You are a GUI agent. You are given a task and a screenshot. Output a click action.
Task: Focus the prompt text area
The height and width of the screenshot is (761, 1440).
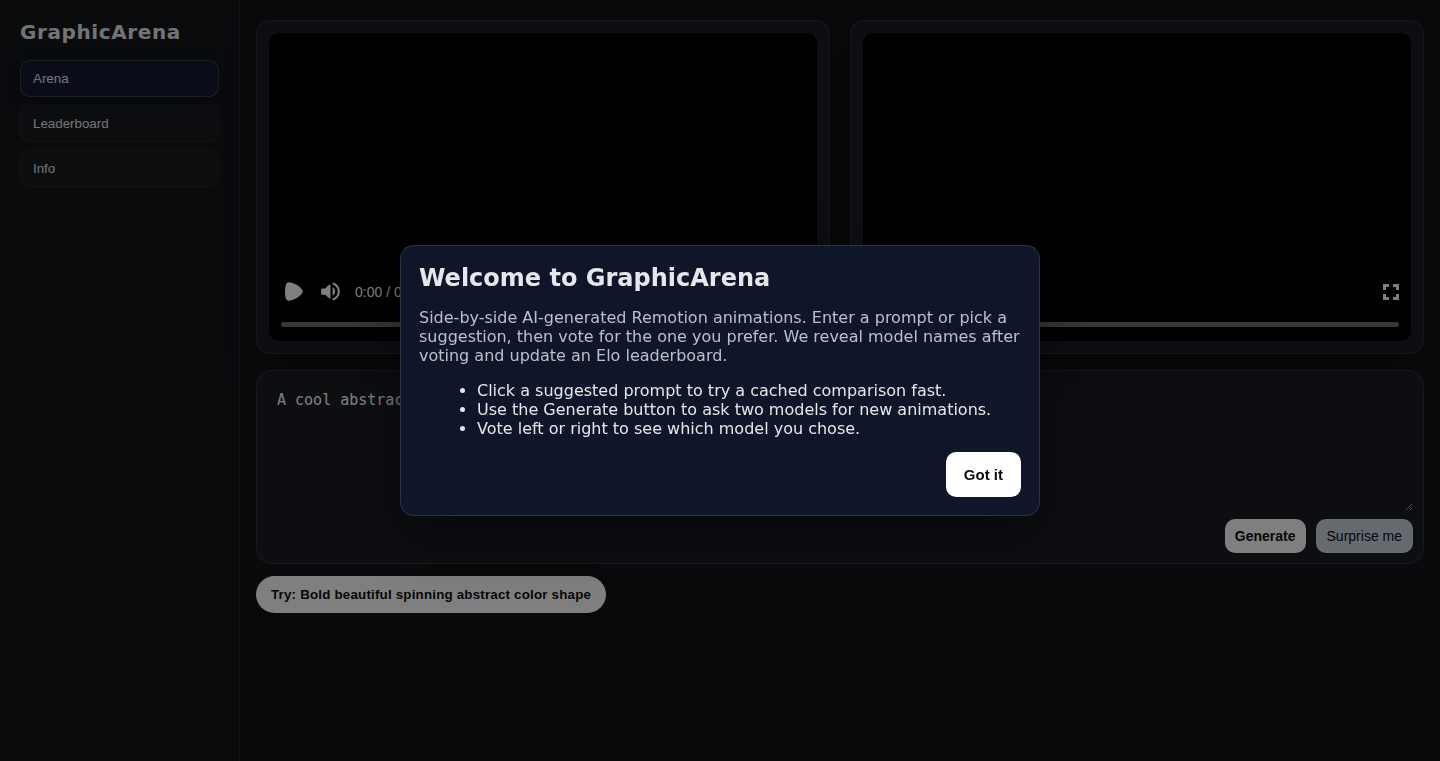click(x=840, y=446)
